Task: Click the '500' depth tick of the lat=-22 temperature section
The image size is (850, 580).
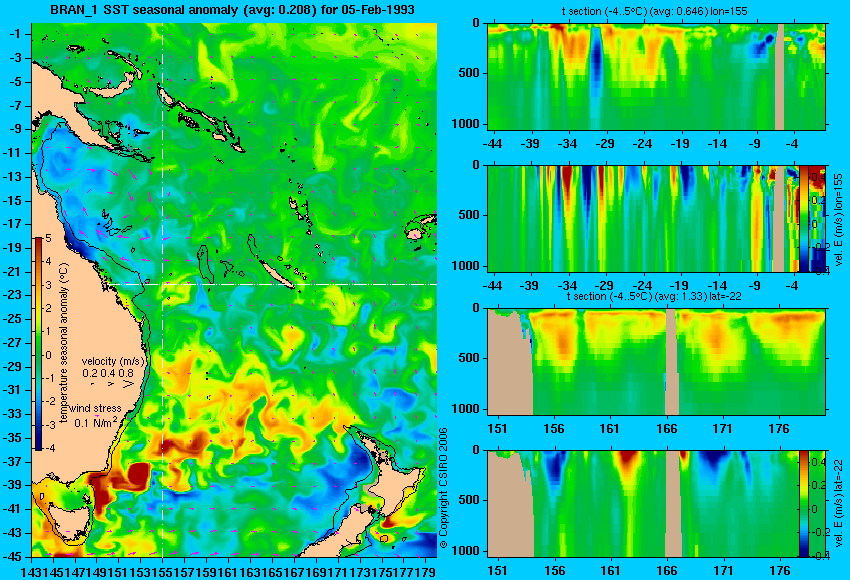Action: coord(469,358)
